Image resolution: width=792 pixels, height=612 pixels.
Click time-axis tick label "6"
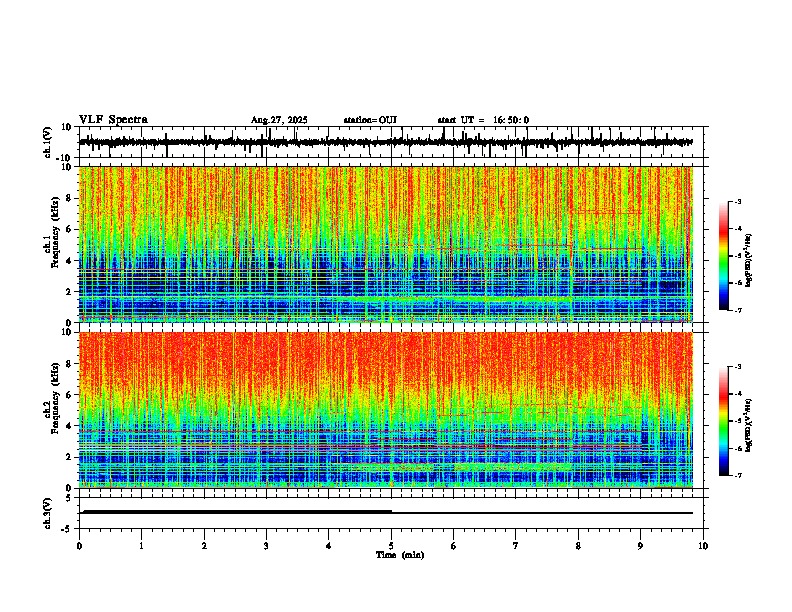tap(454, 546)
